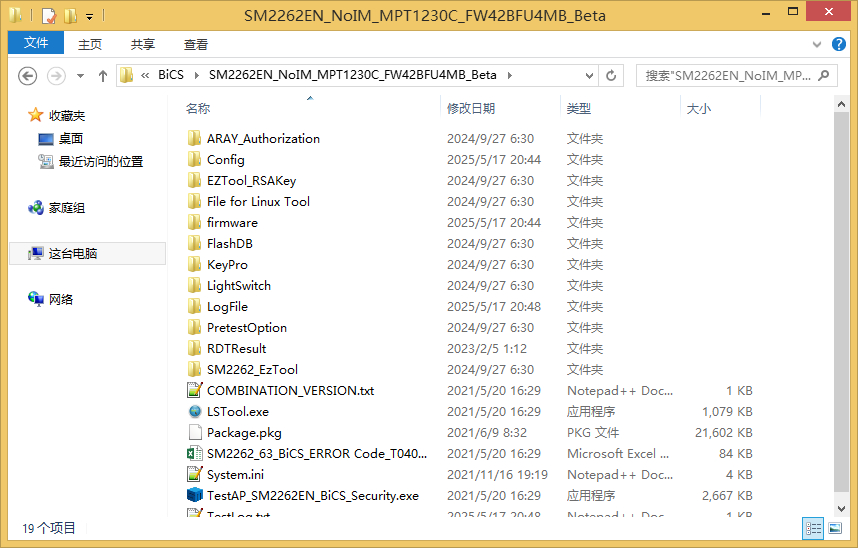
Task: Navigate up one folder level
Action: pos(102,76)
